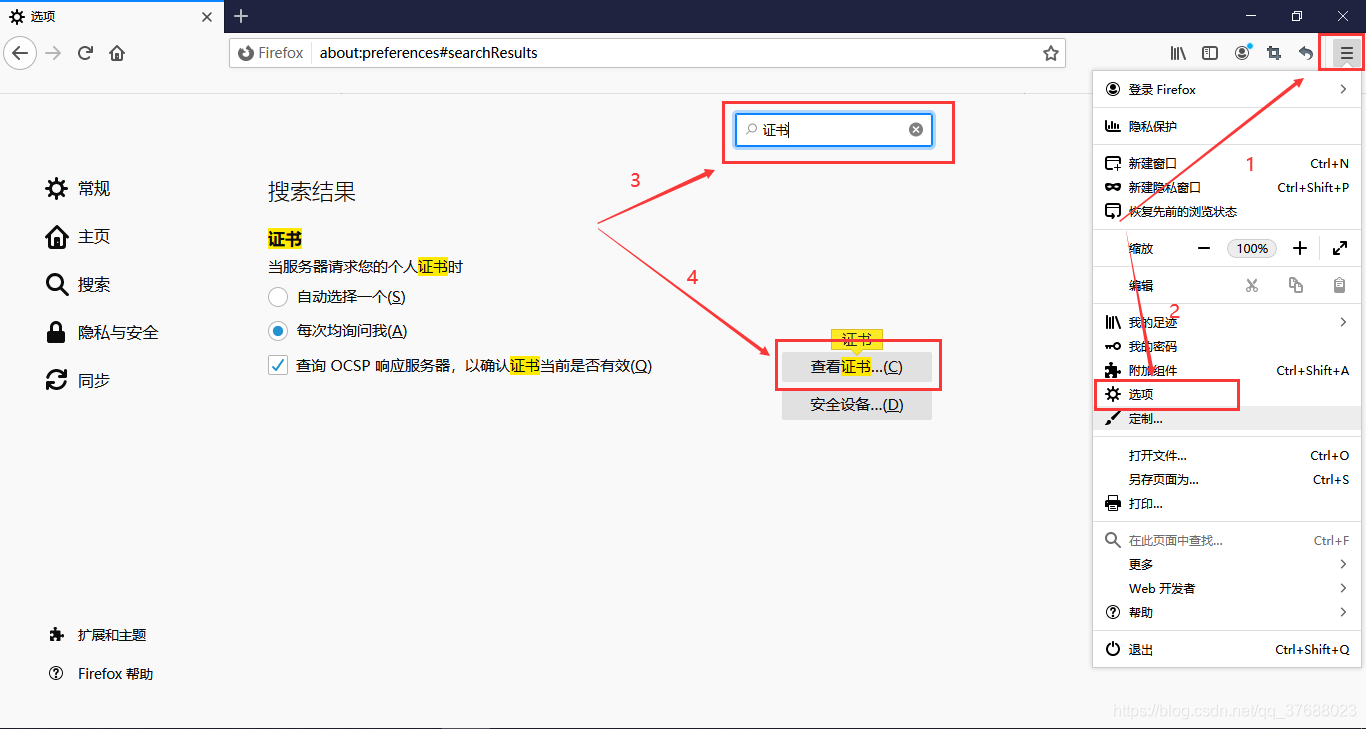
Task: Clear the 证书 search box text
Action: pyautogui.click(x=915, y=129)
